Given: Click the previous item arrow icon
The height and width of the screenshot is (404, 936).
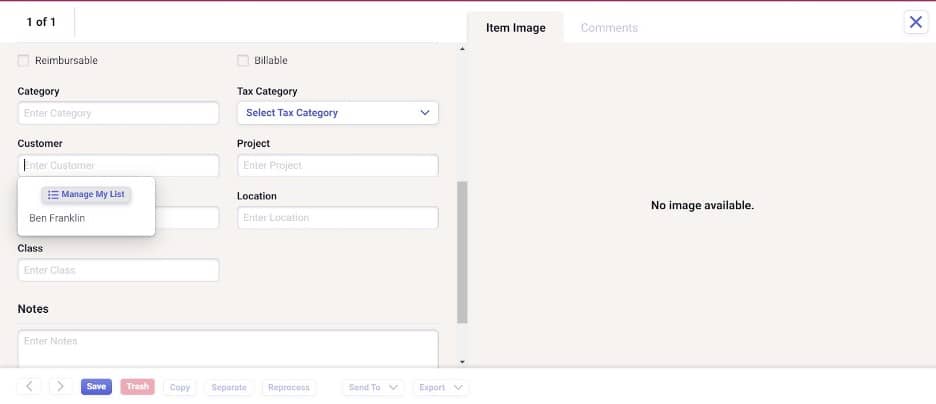Looking at the screenshot, I should coord(29,387).
